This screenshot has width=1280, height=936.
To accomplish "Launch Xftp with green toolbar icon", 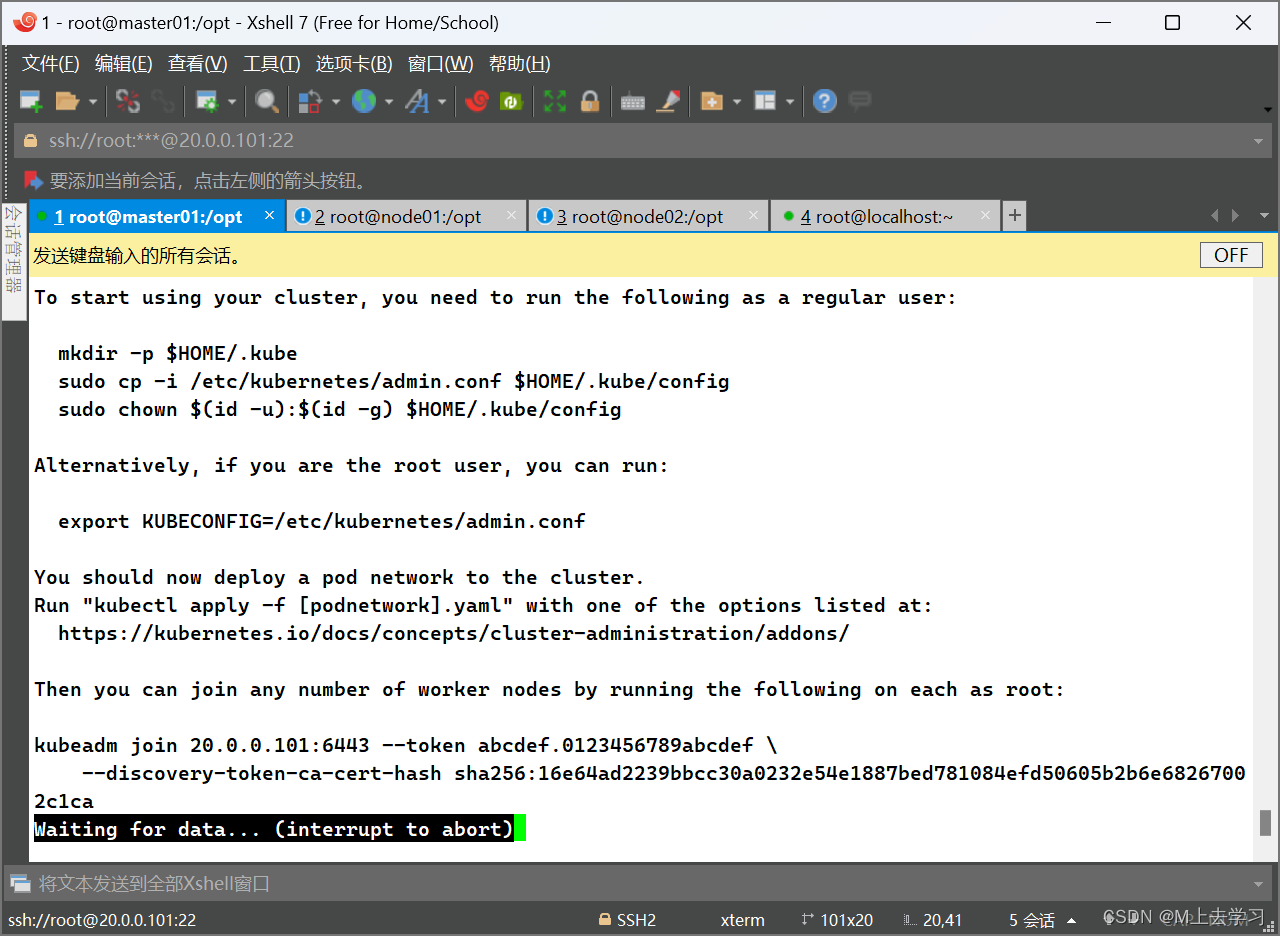I will click(511, 101).
